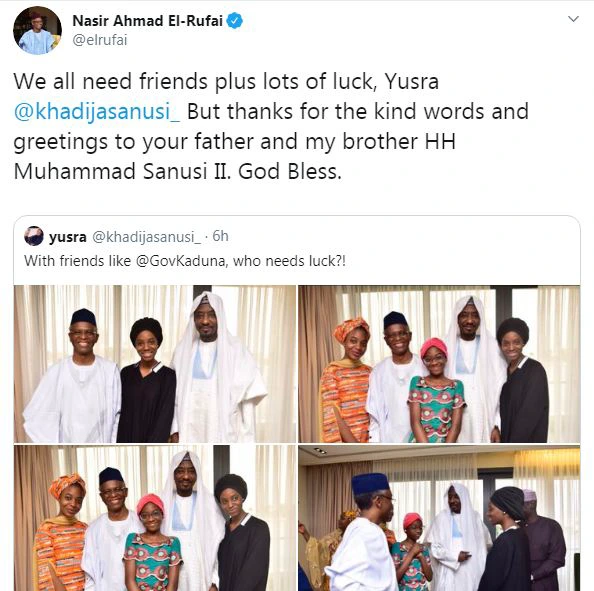Open the @elrufai handle link
The image size is (594, 591).
(100, 40)
